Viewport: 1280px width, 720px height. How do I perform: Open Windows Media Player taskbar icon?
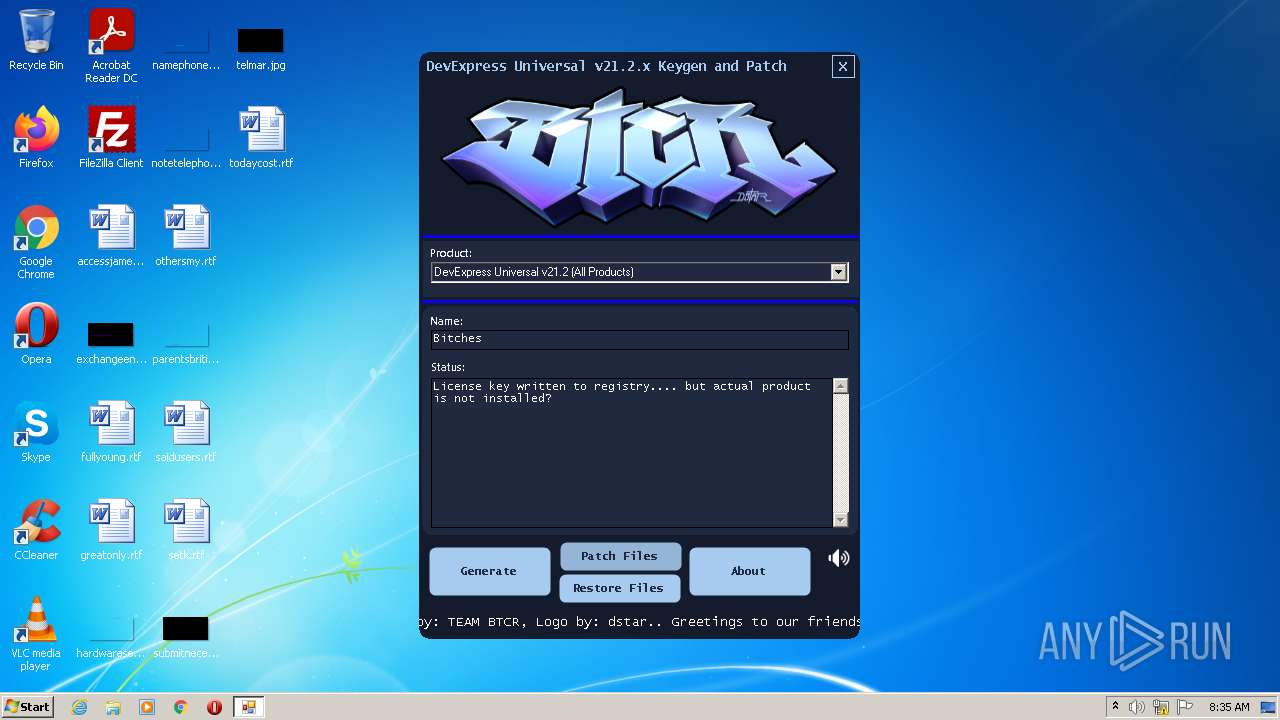pos(147,707)
